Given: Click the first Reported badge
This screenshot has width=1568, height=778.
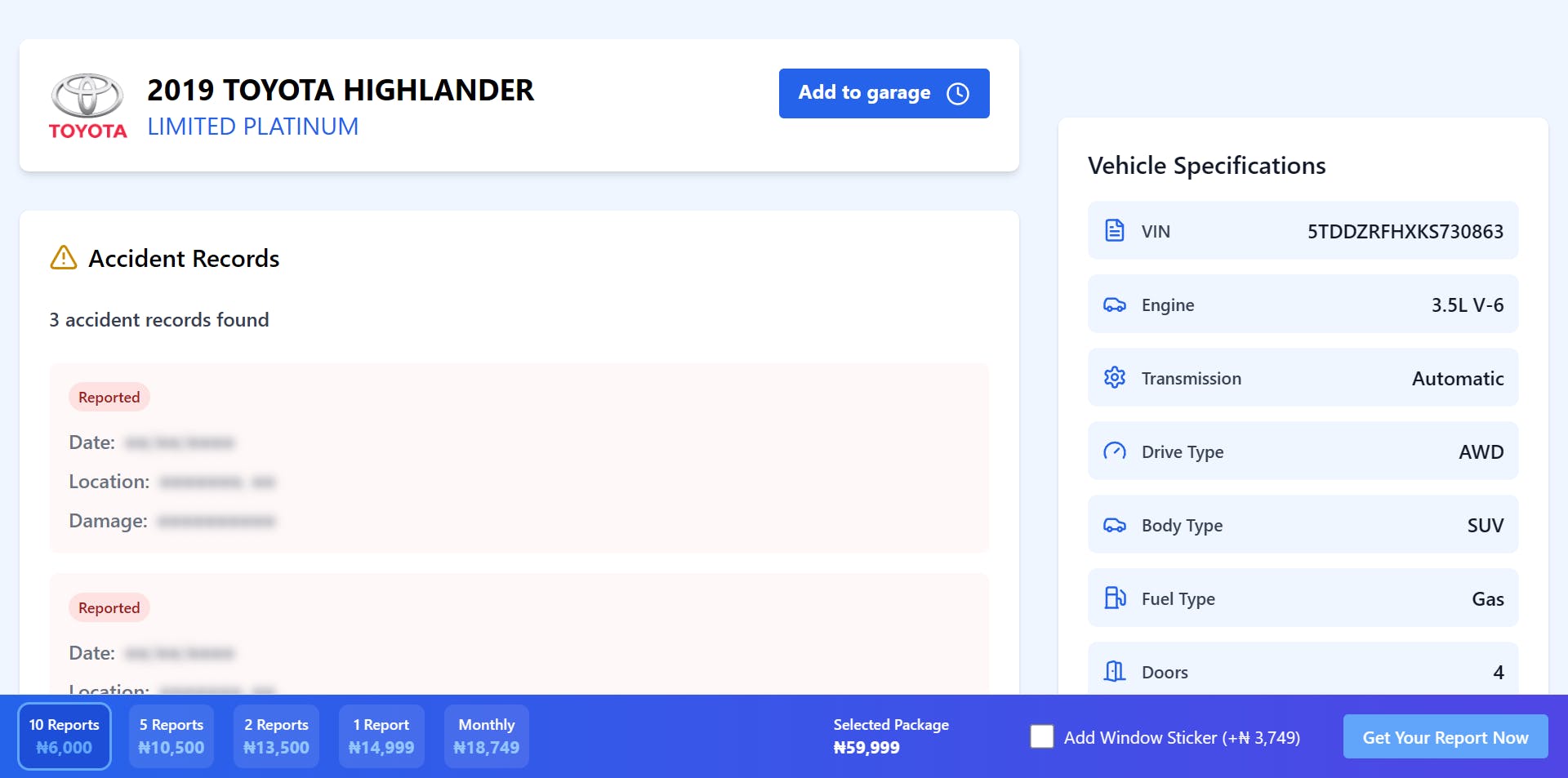Looking at the screenshot, I should pyautogui.click(x=109, y=397).
